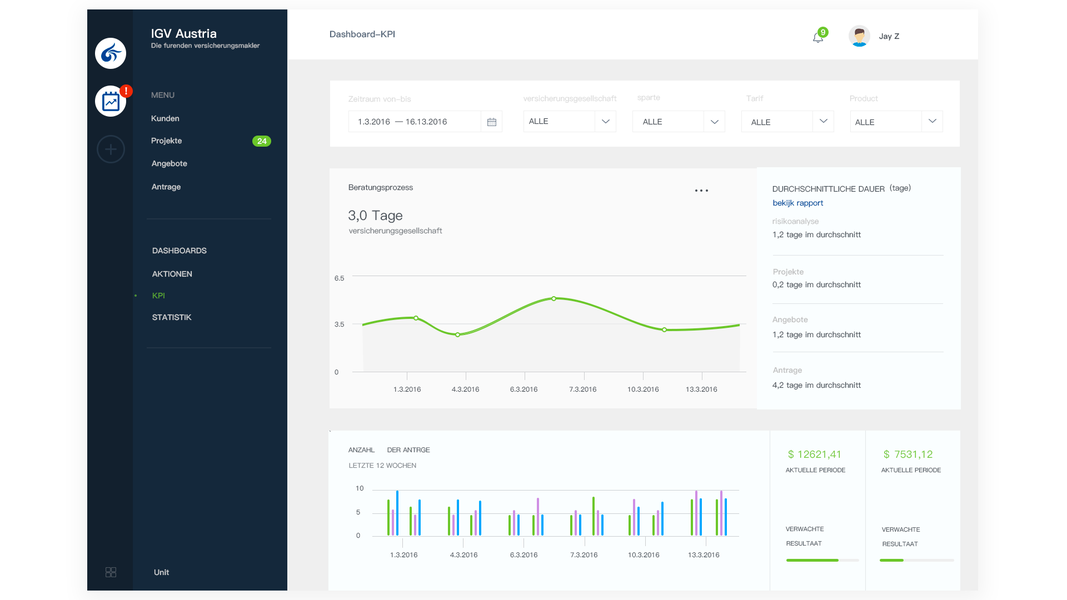Click the Beratungsprozess card title
The image size is (1067, 600).
[380, 188]
